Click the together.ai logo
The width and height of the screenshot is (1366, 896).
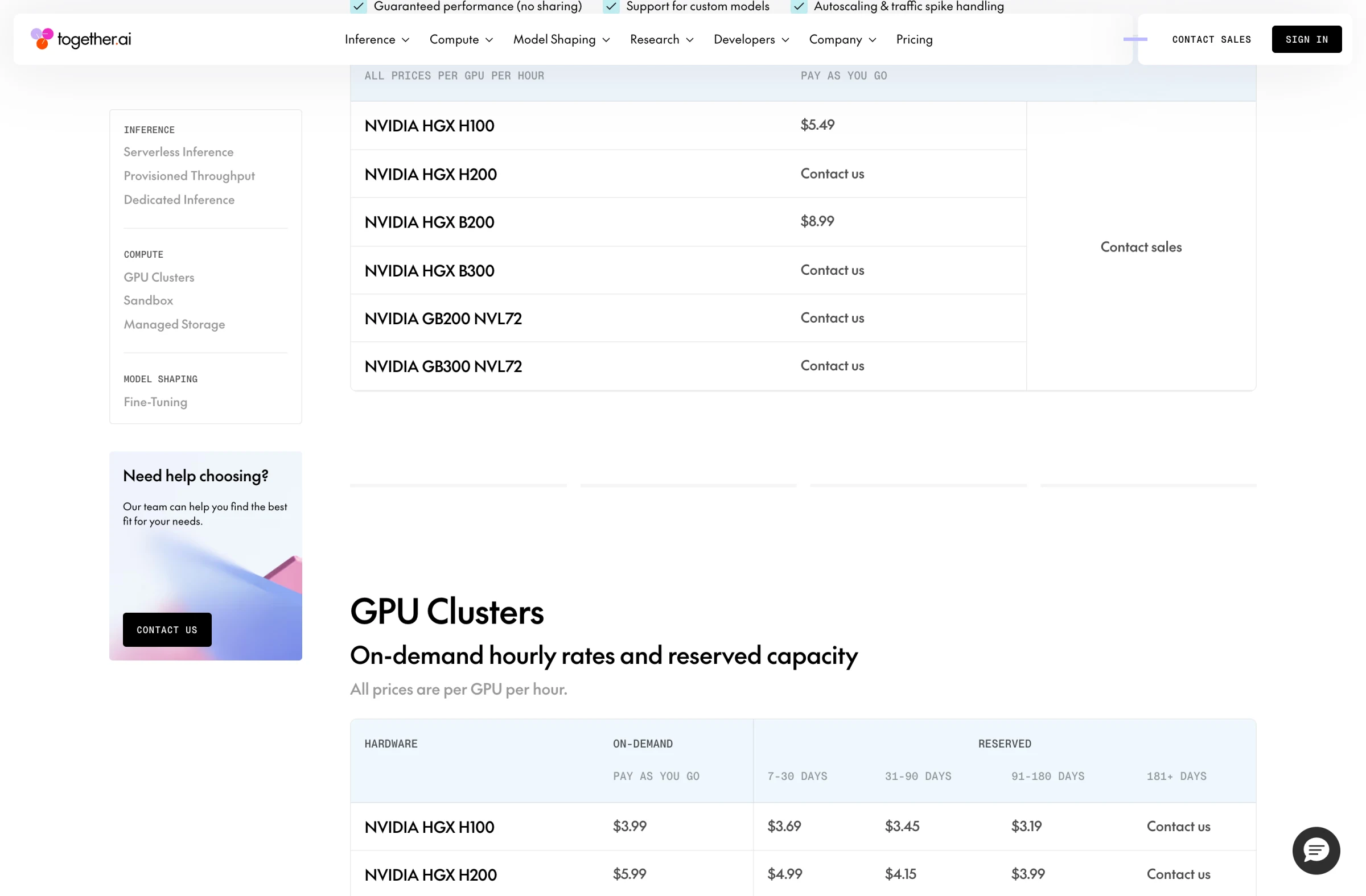(x=81, y=39)
